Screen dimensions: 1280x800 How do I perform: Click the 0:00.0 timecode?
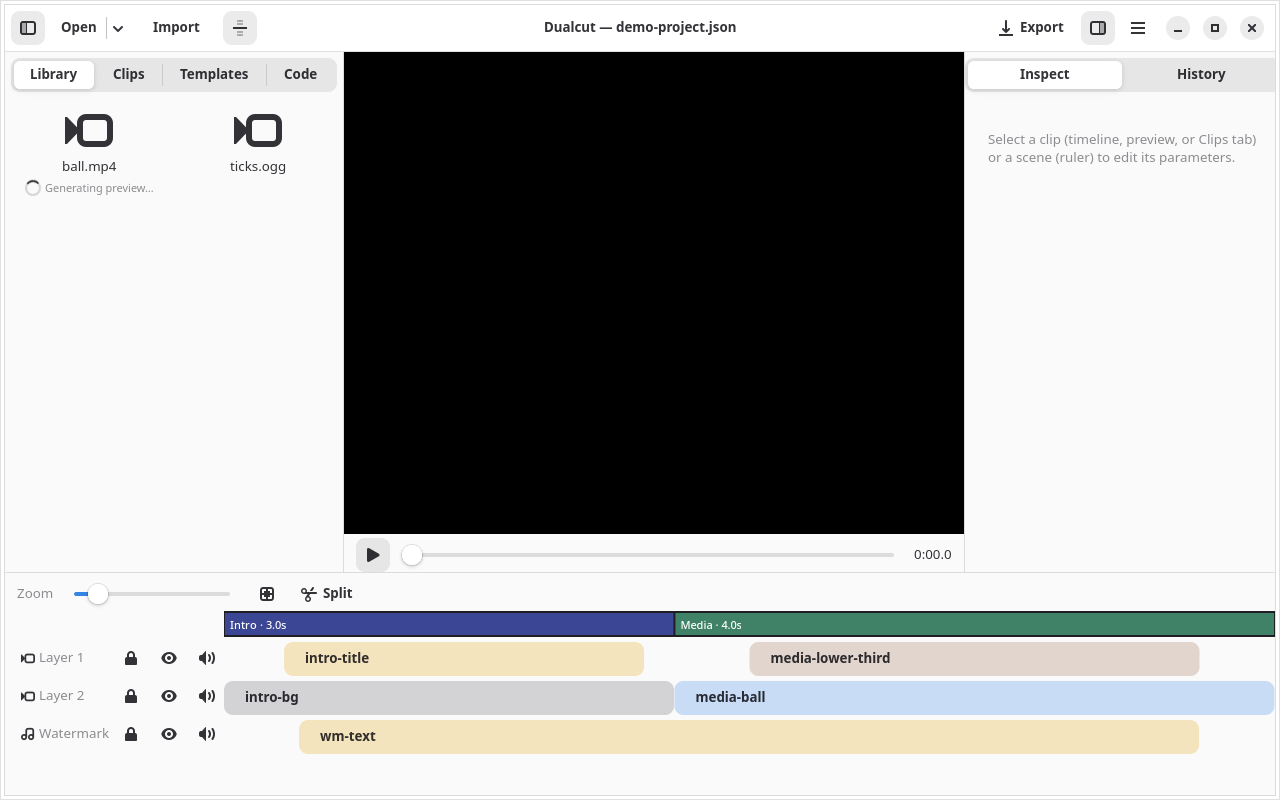point(932,555)
